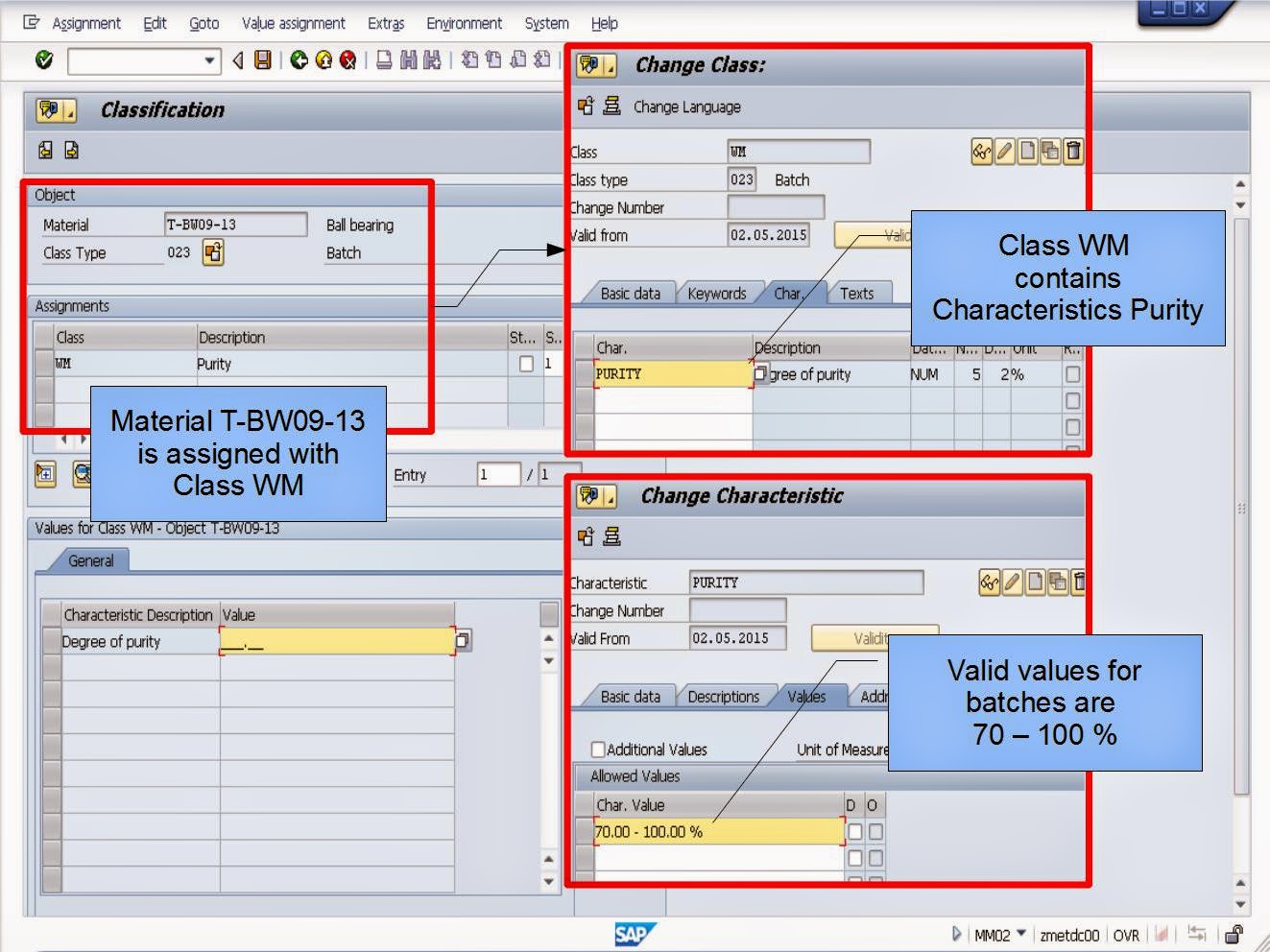This screenshot has height=952, width=1270.
Task: Delete the class using the trash can icon
Action: (1071, 152)
